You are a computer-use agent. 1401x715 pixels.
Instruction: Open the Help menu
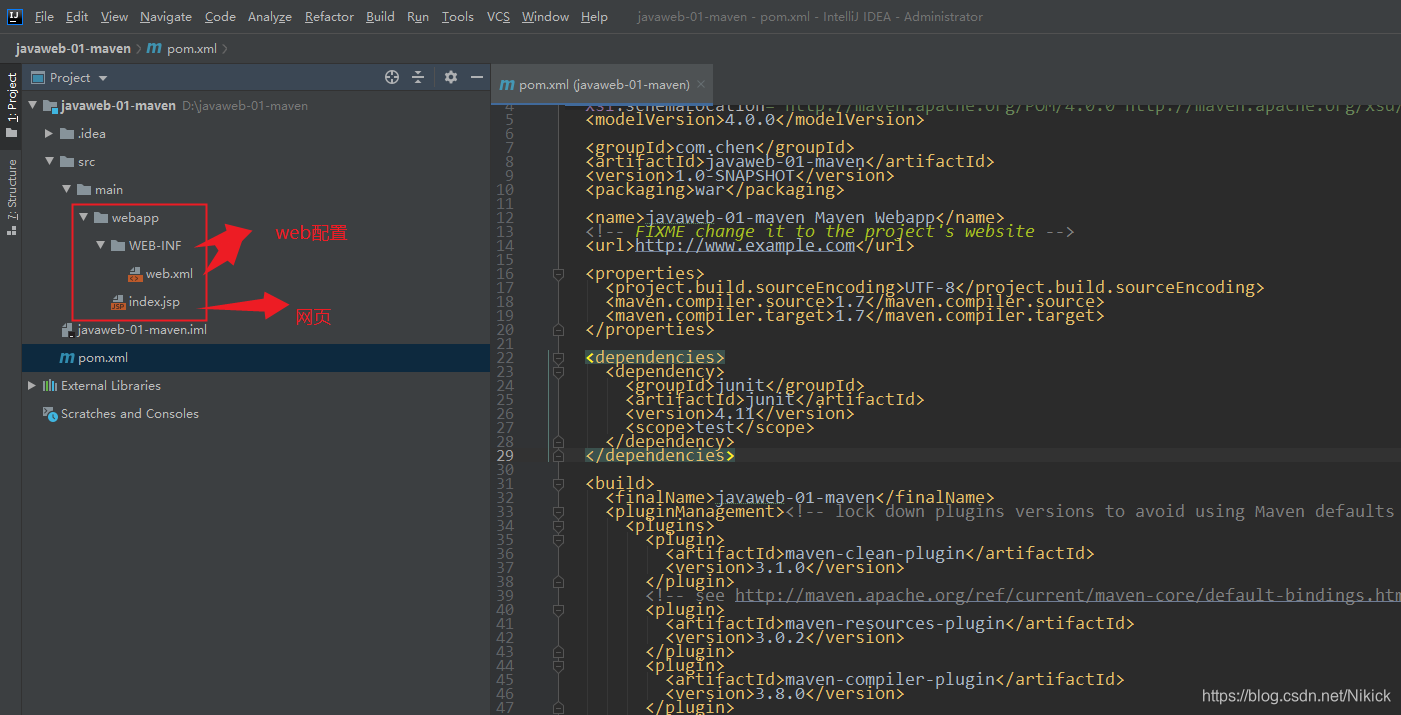pos(594,16)
